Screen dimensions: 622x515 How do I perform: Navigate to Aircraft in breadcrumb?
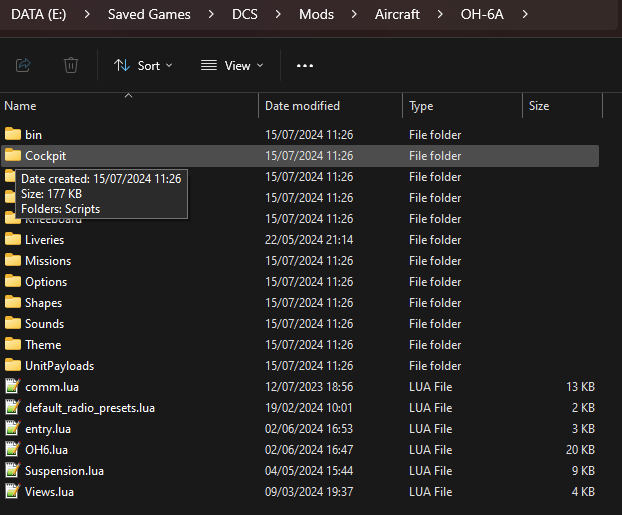[397, 14]
